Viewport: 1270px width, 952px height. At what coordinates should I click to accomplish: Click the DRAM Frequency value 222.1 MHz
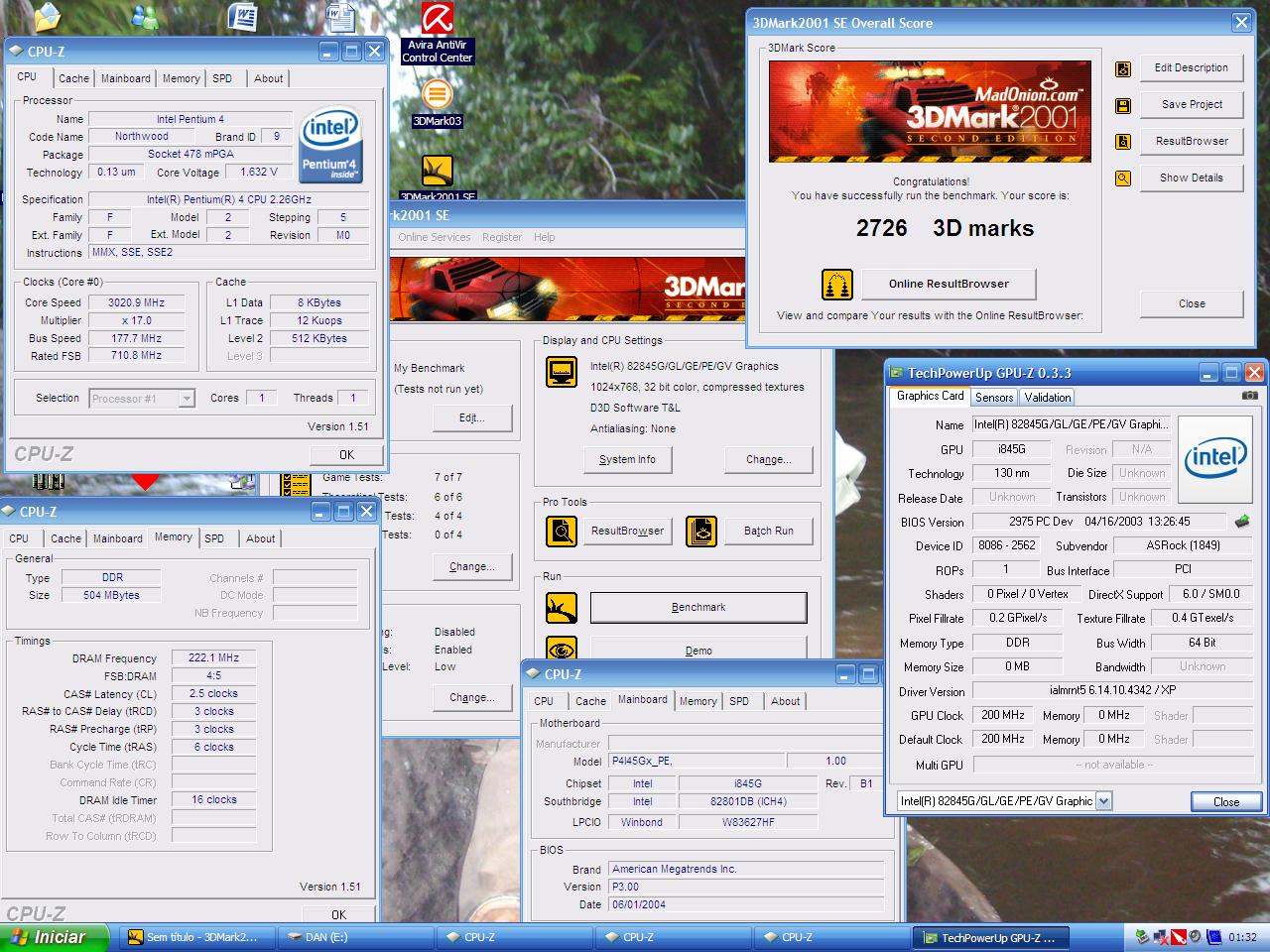tap(214, 657)
